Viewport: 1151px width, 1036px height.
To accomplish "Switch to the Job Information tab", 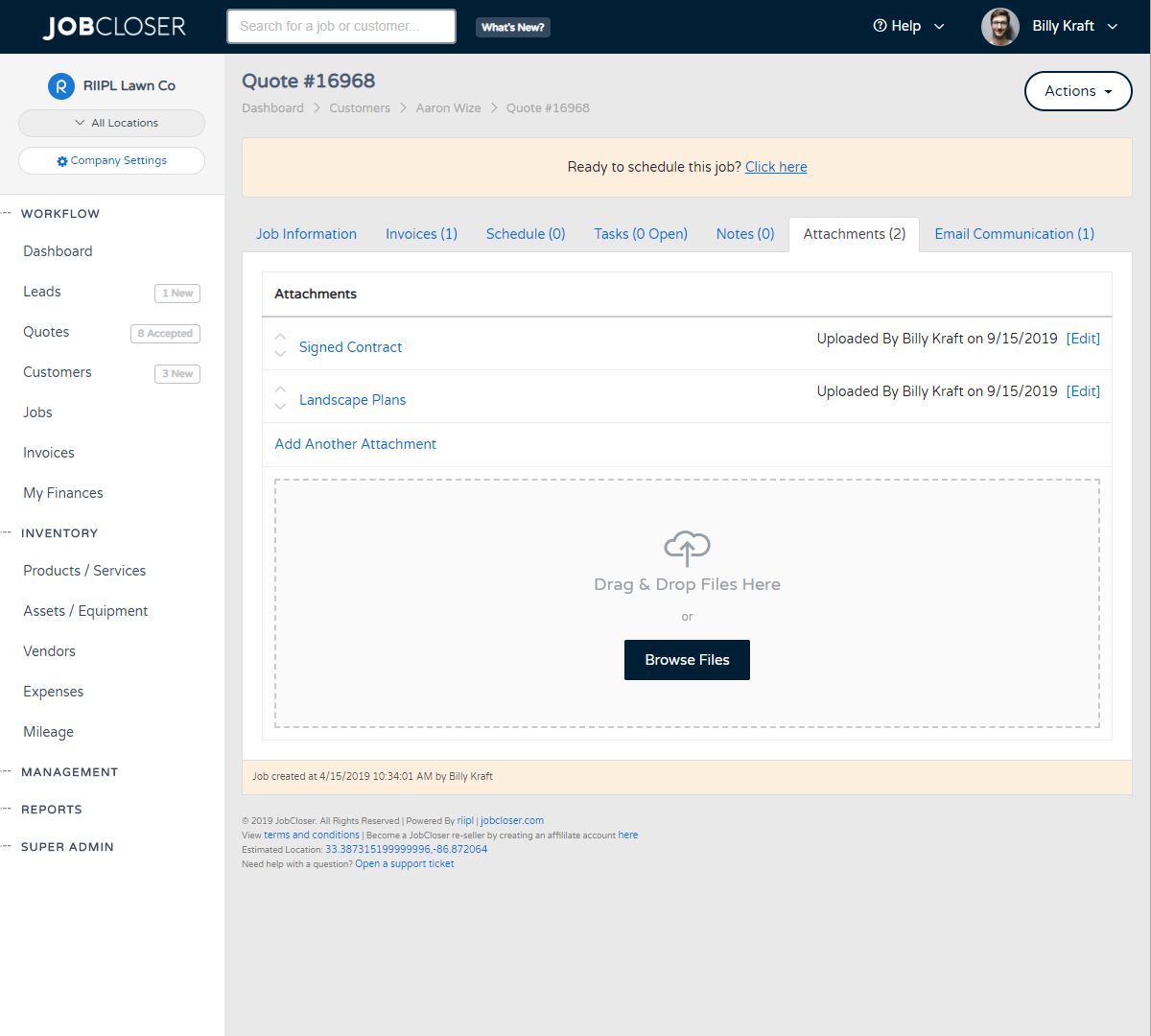I will point(306,233).
